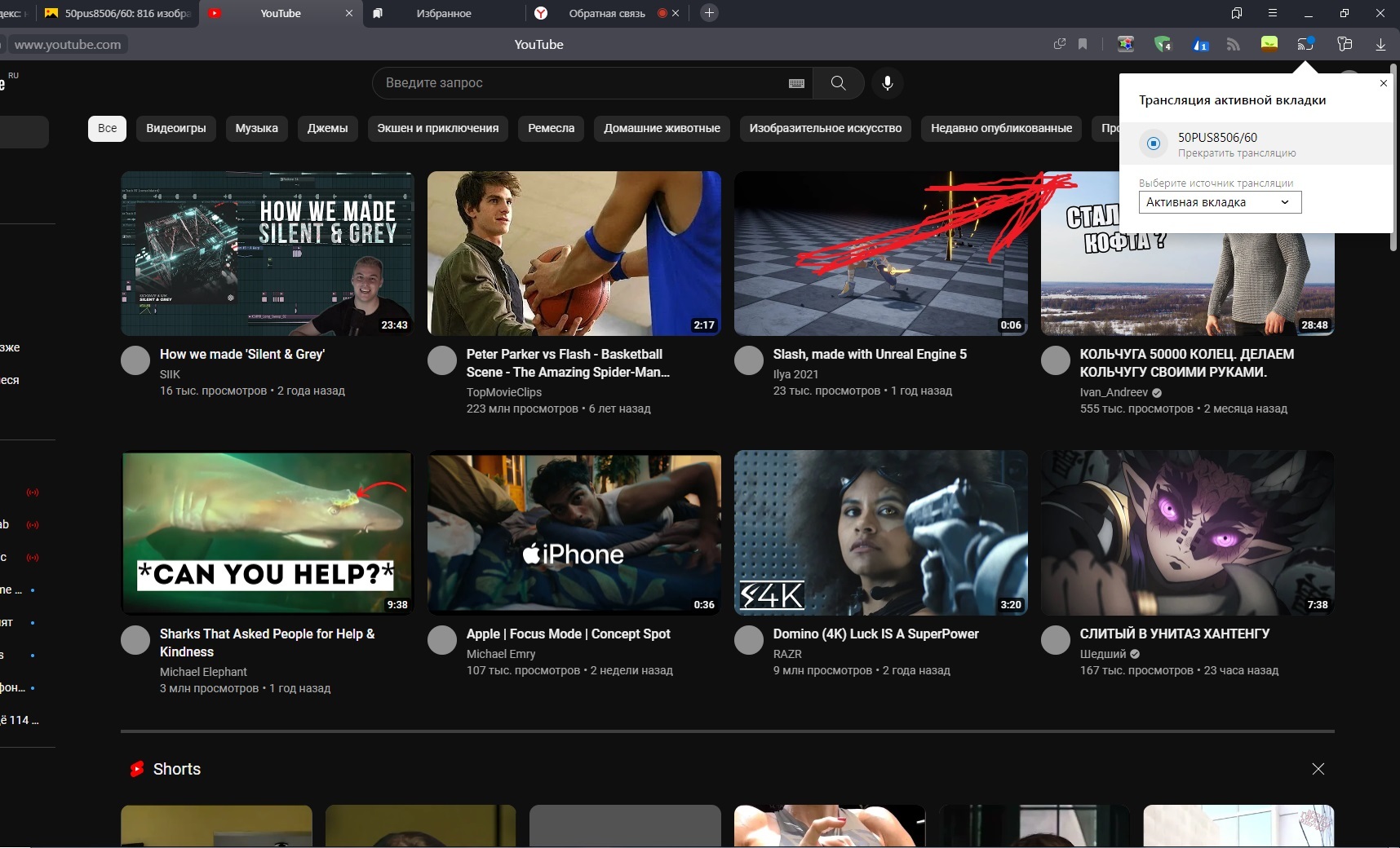Click the TopMovieClips channel avatar
Image resolution: width=1400 pixels, height=848 pixels.
(x=442, y=360)
